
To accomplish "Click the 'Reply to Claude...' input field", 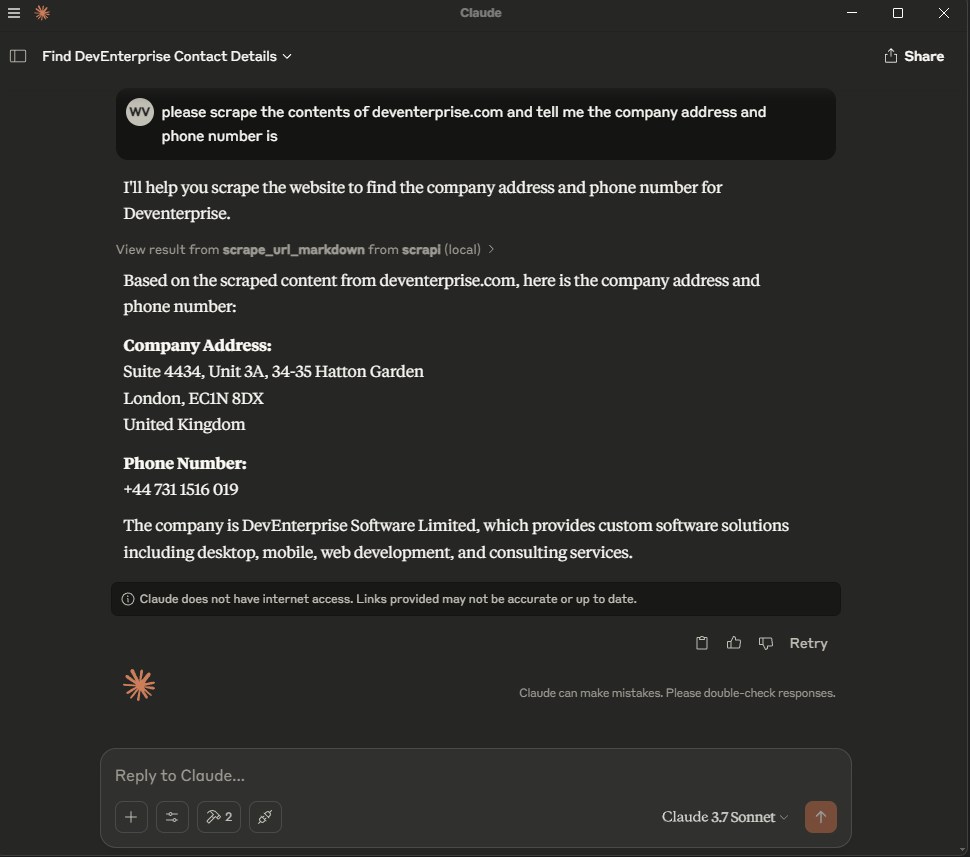I will tap(475, 776).
